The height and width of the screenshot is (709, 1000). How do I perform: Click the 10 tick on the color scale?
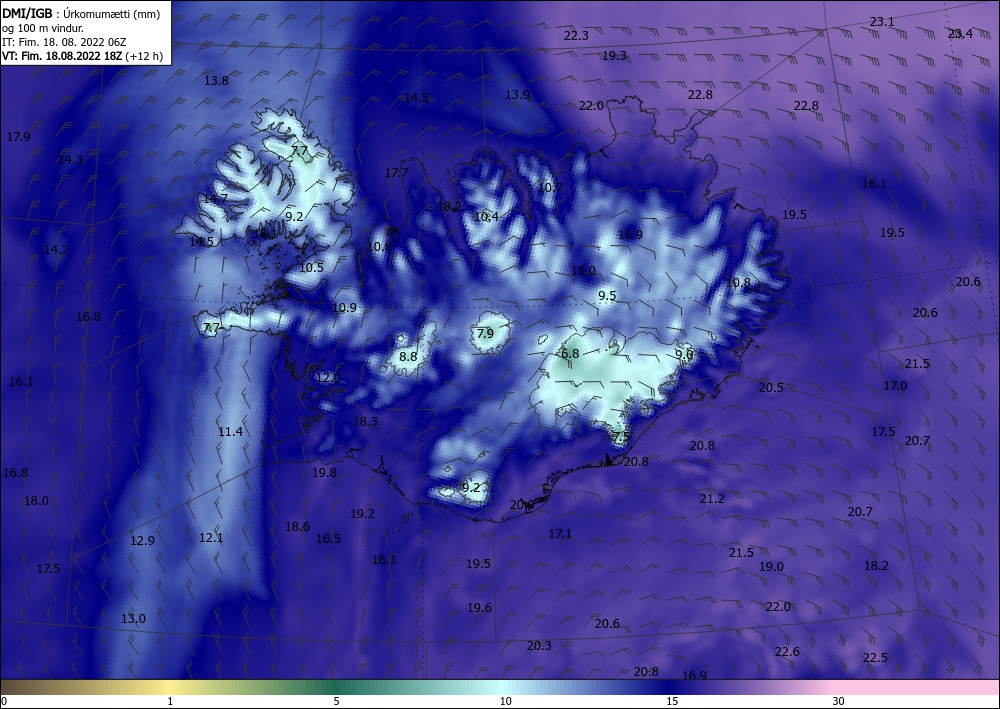(505, 701)
